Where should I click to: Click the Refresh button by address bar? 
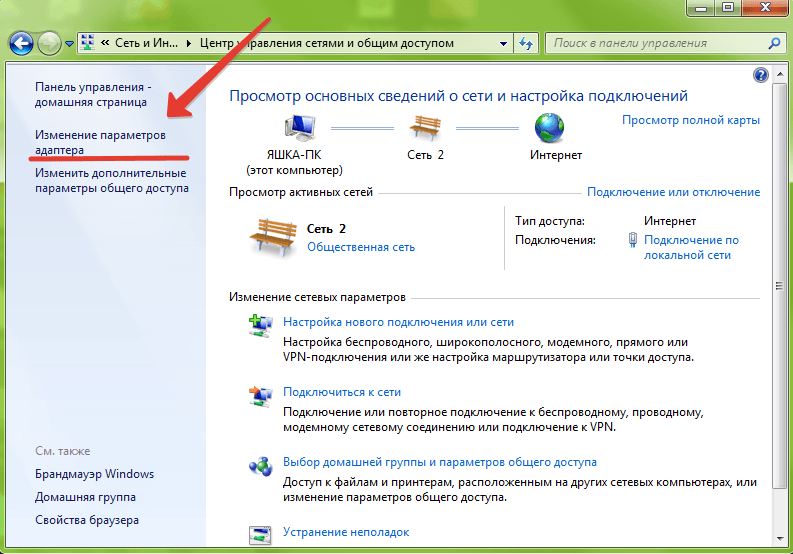tap(526, 44)
